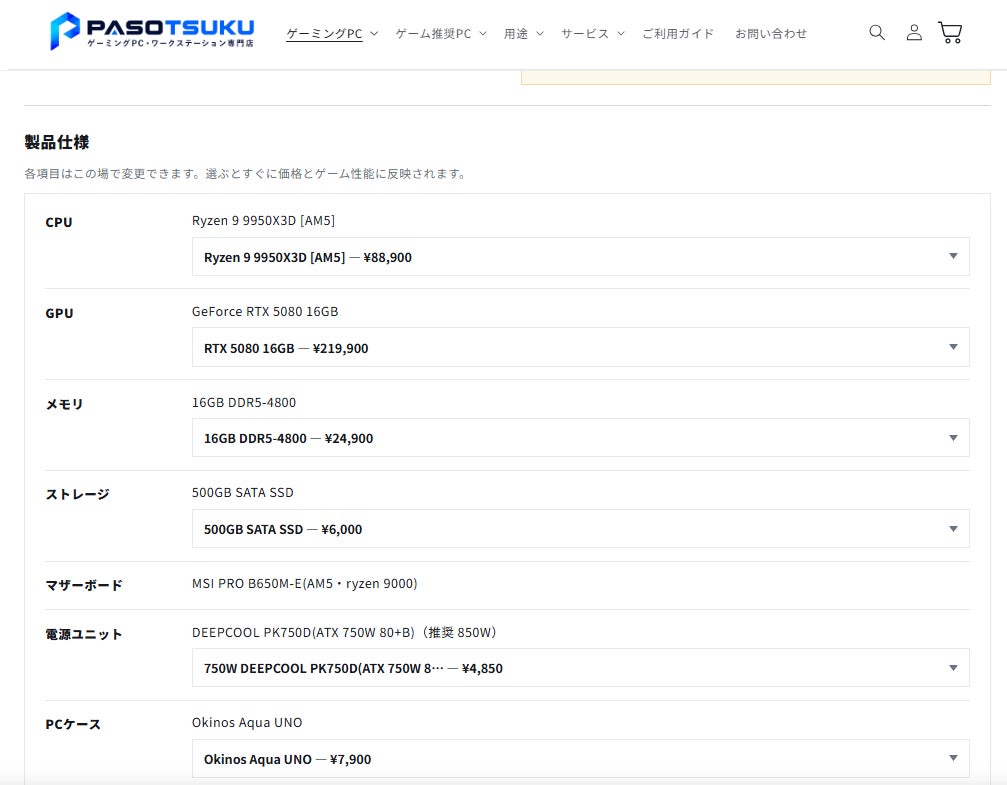The image size is (1007, 785).
Task: Click the マザーボード row label
Action: (x=83, y=585)
